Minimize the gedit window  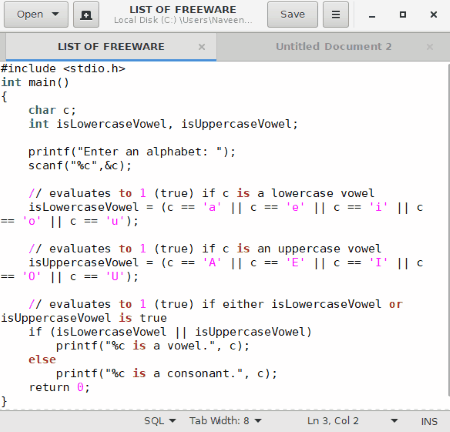[372, 15]
